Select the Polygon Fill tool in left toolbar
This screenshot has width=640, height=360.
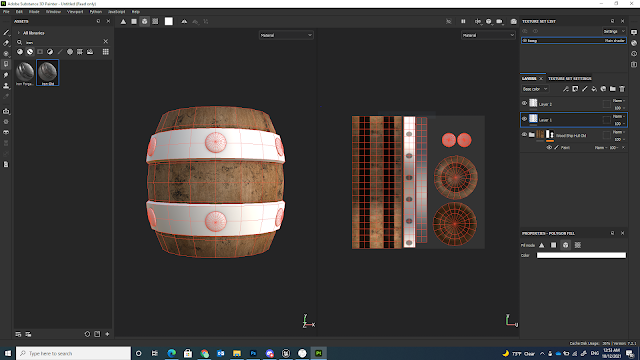[x=6, y=64]
